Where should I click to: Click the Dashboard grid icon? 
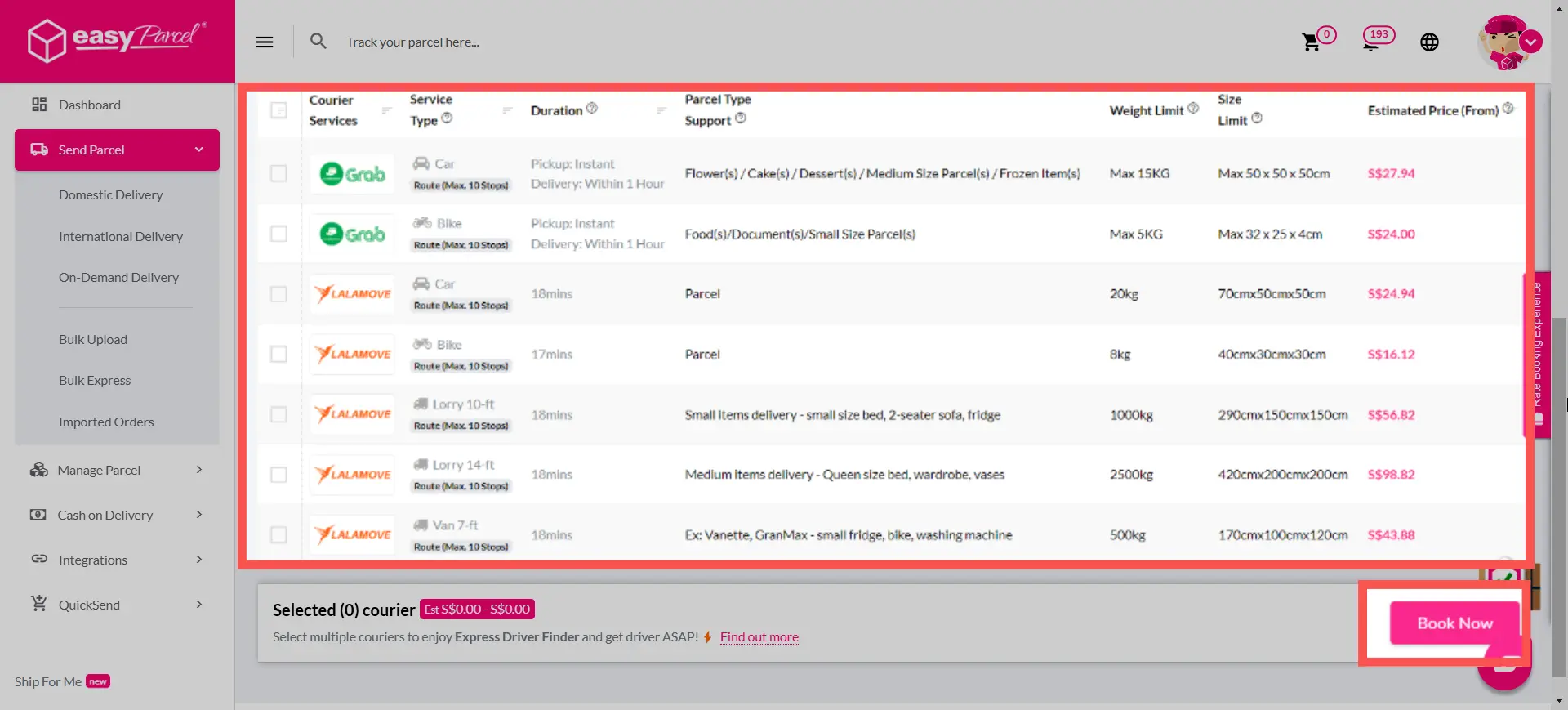[39, 105]
